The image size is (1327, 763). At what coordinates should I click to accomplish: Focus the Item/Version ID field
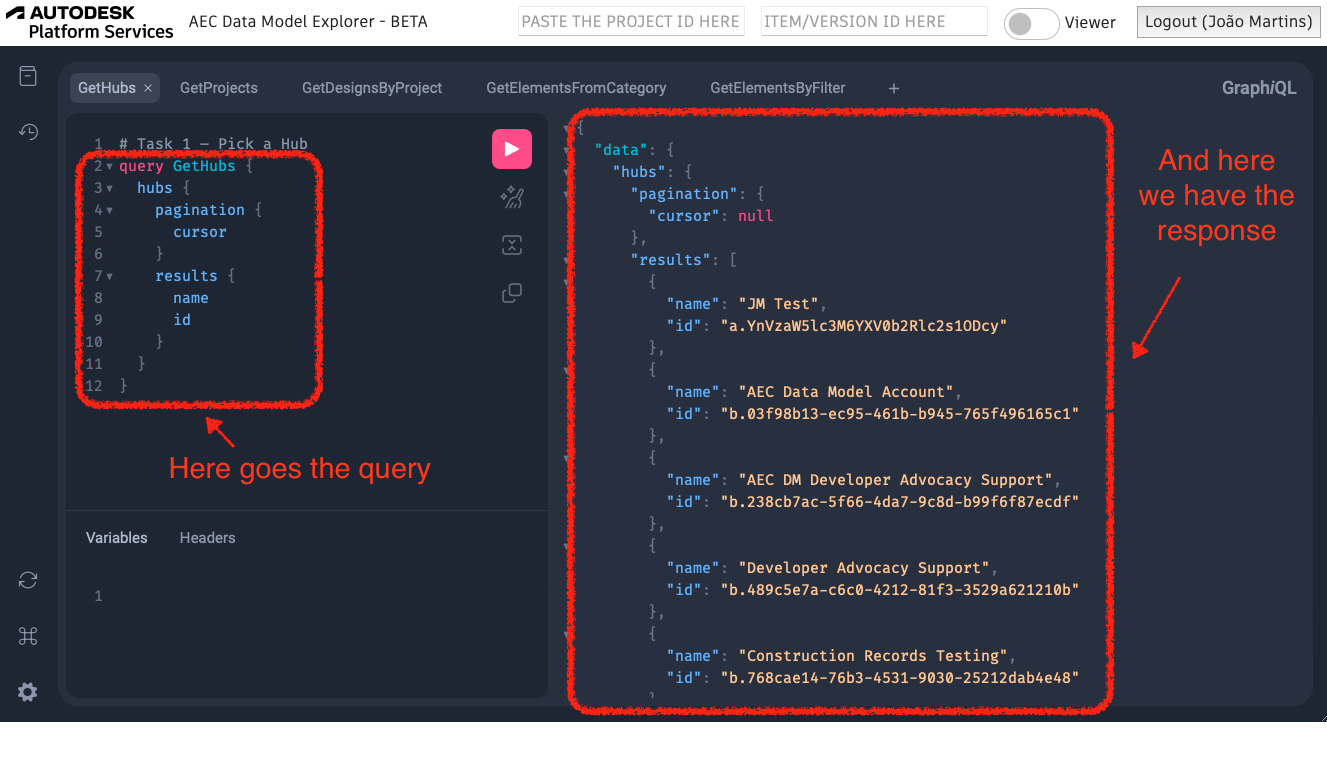pyautogui.click(x=874, y=21)
